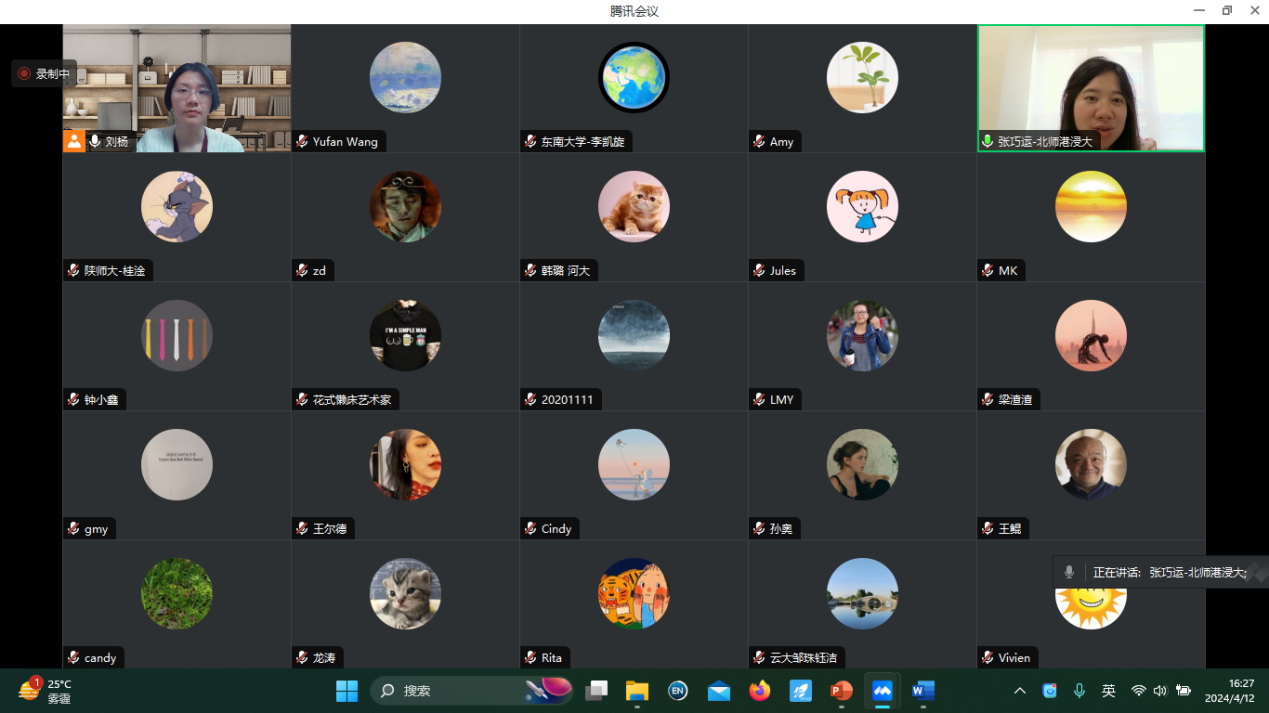Select Amy's participant tile with plant avatar
Image resolution: width=1269 pixels, height=713 pixels.
[x=862, y=88]
